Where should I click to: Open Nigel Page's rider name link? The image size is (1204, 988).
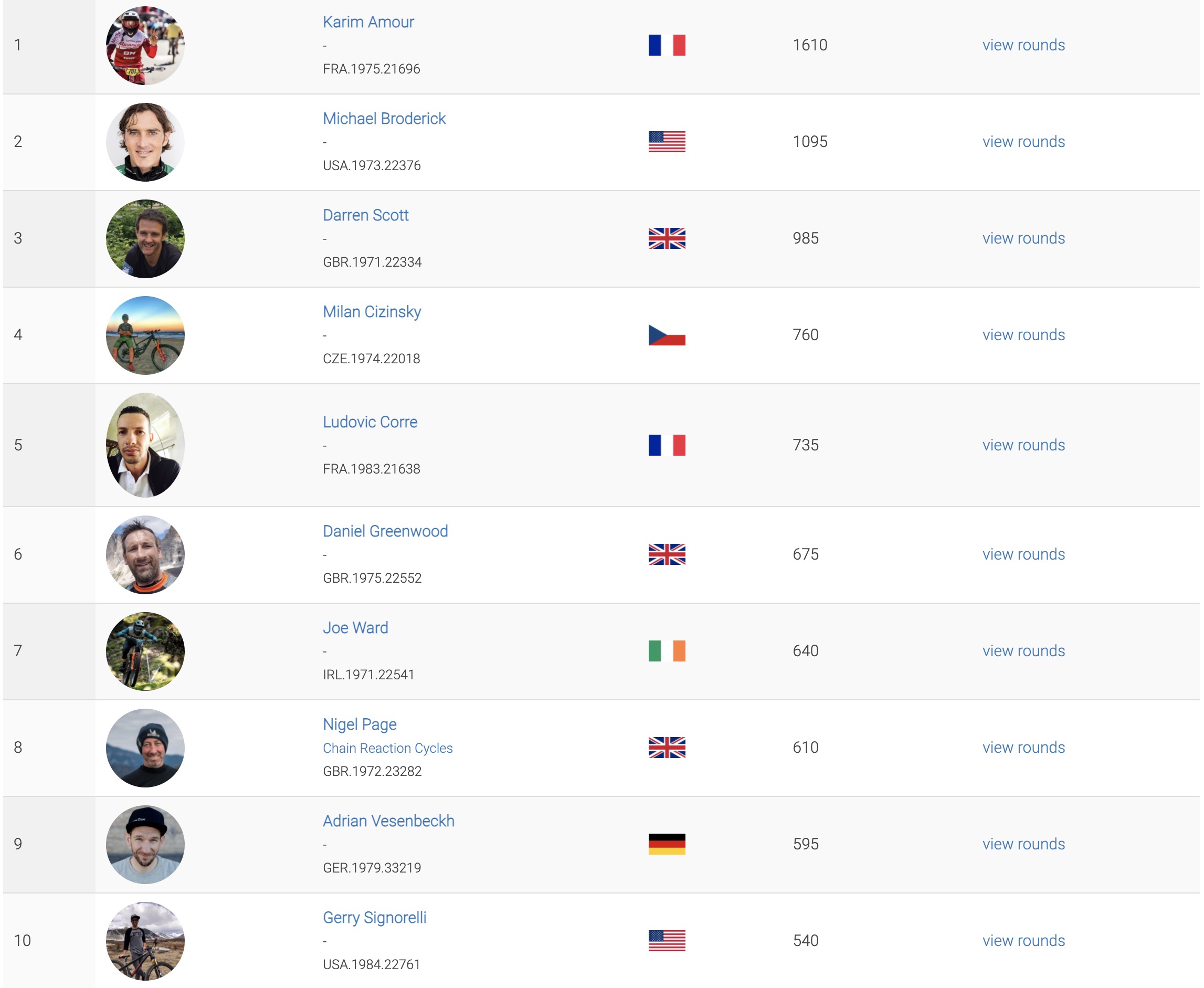coord(360,724)
